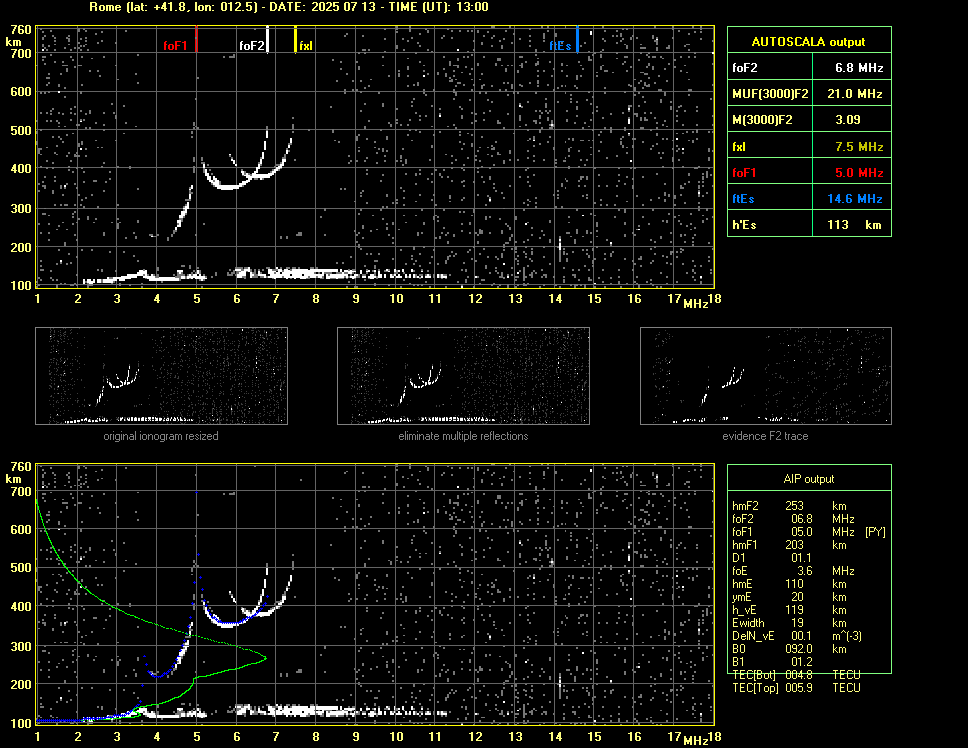Select the DelN_vE value '00.1'
This screenshot has width=968, height=748.
(x=802, y=636)
